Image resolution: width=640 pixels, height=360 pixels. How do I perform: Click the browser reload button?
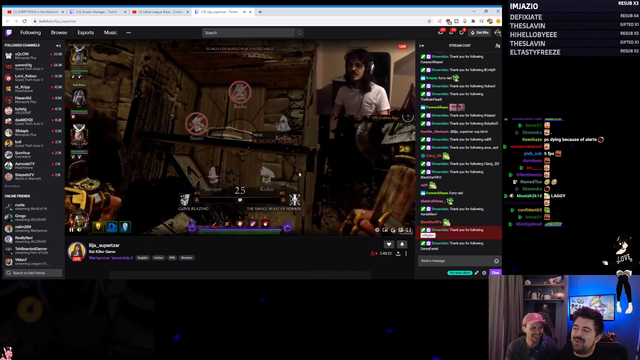pyautogui.click(x=24, y=21)
